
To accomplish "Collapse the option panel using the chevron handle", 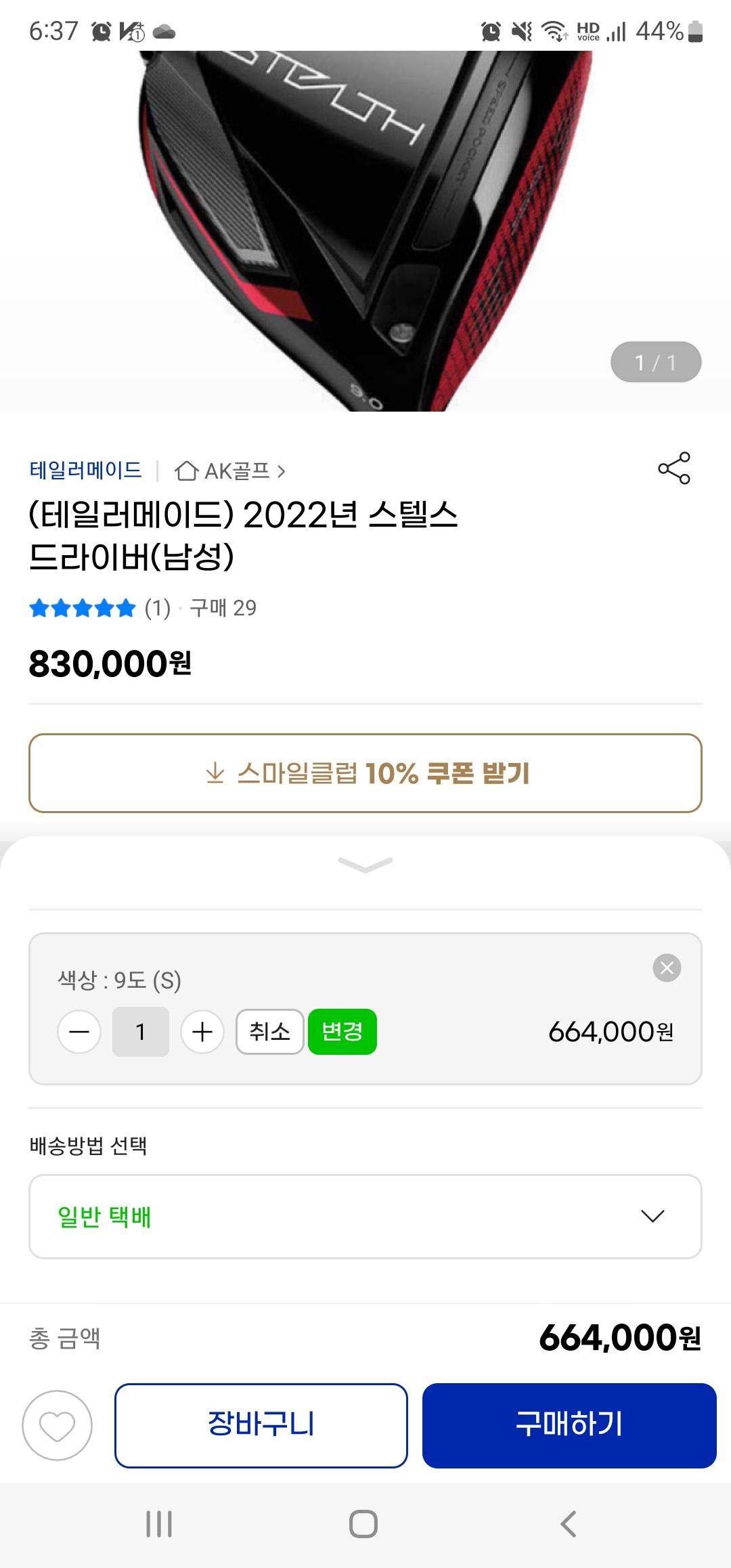I will pos(365,865).
